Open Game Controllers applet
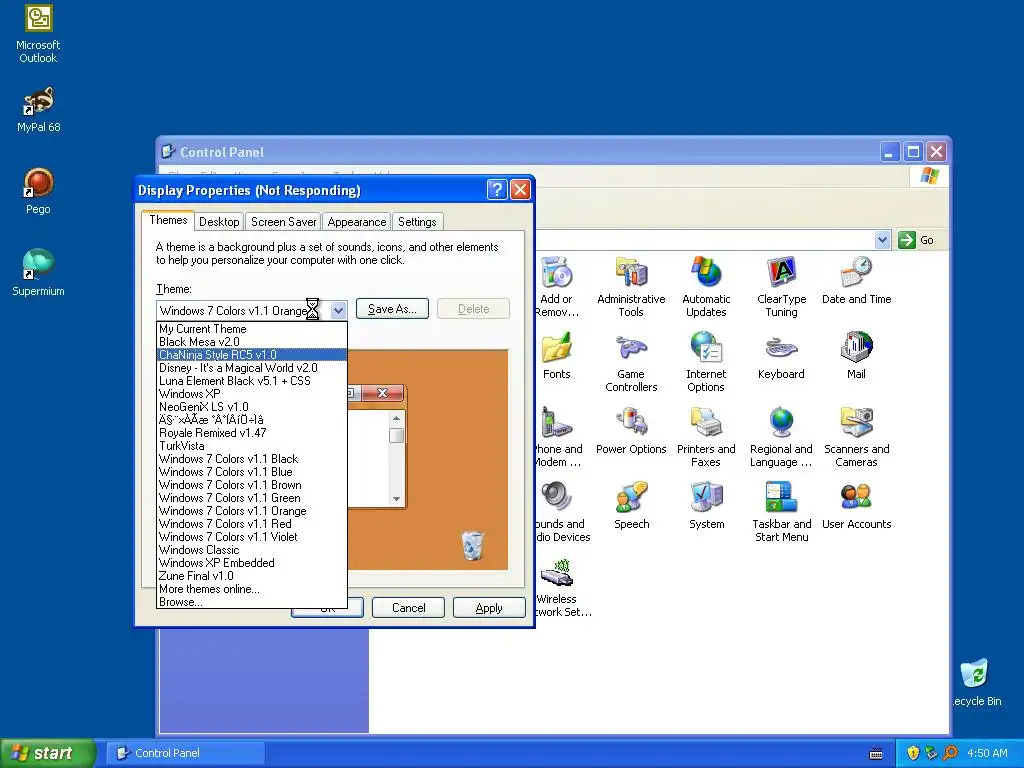1024x768 pixels. tap(631, 362)
